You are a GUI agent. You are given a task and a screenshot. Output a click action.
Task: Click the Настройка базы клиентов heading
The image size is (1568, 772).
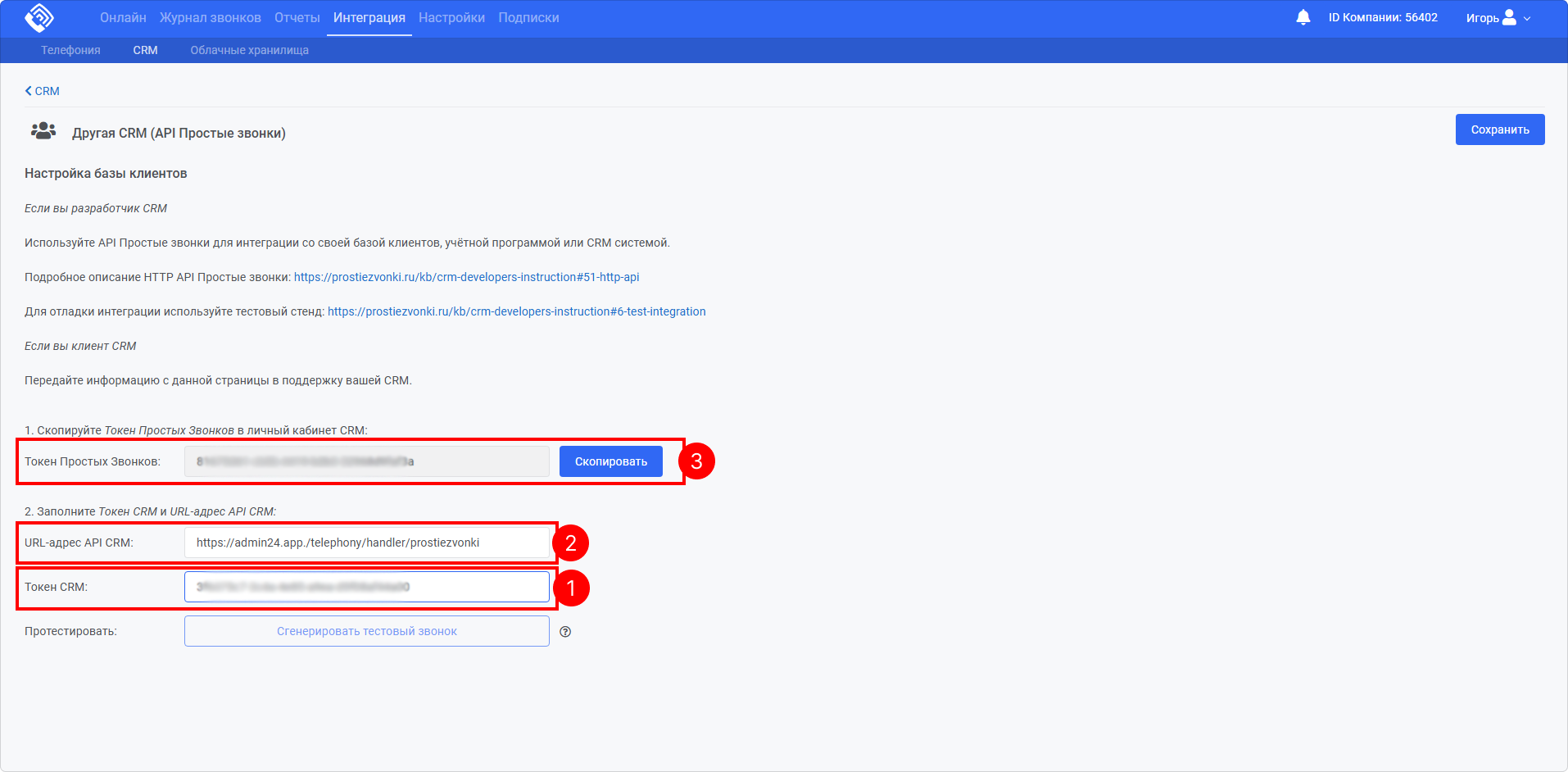pos(106,173)
